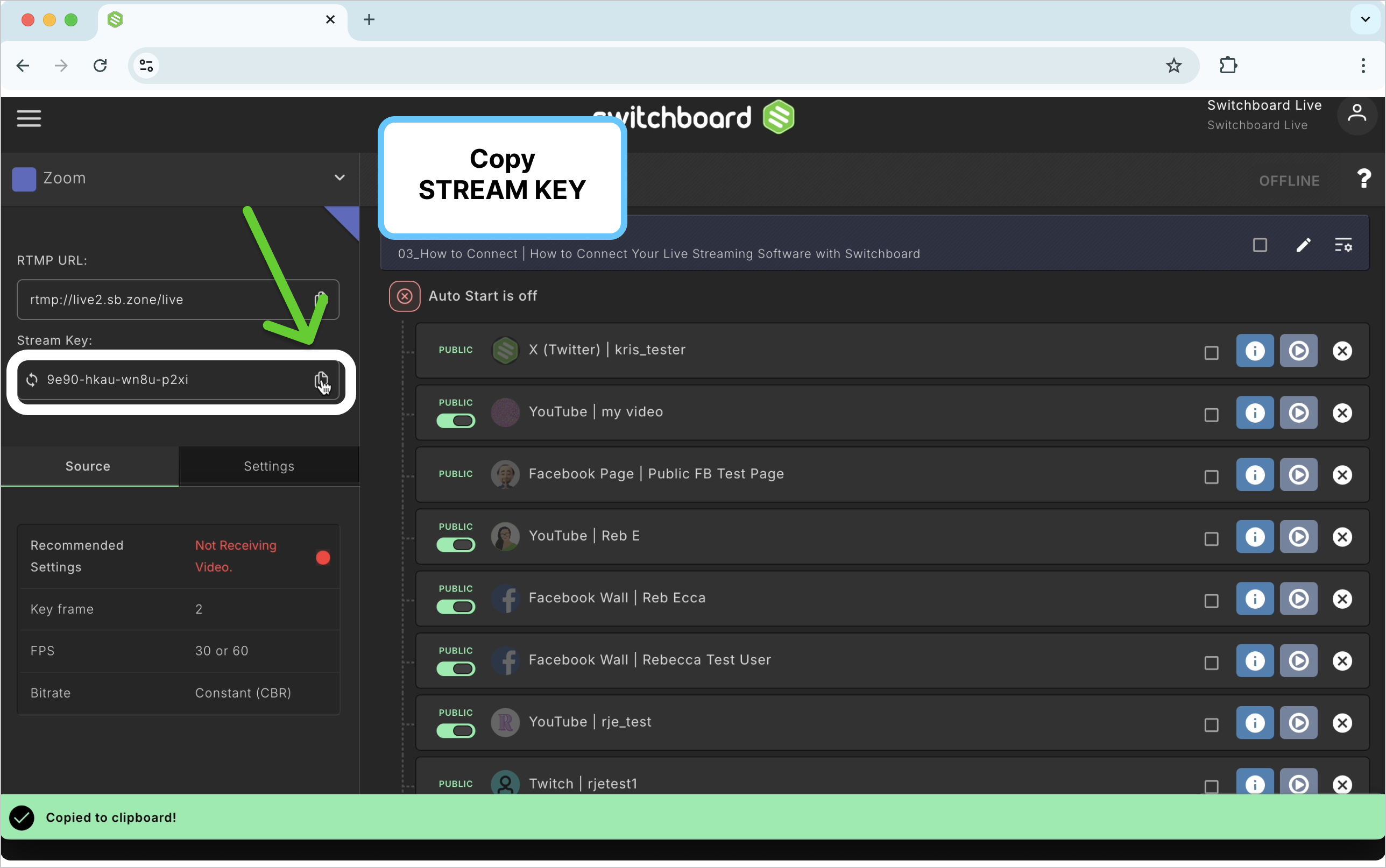Open the browser extensions puzzle icon
The width and height of the screenshot is (1386, 868).
coord(1228,66)
